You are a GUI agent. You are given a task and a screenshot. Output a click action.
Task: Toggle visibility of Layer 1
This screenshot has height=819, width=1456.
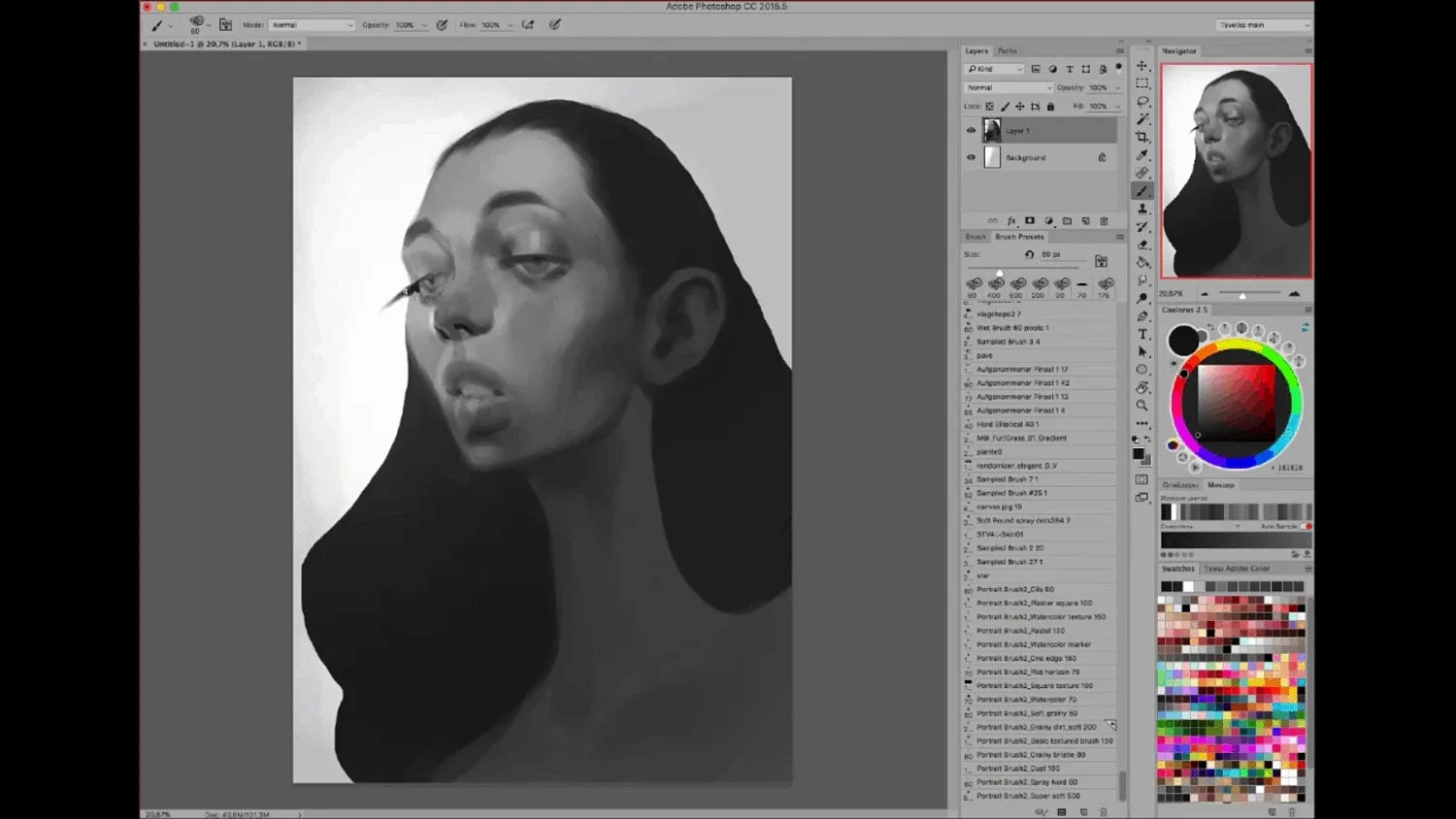(971, 131)
